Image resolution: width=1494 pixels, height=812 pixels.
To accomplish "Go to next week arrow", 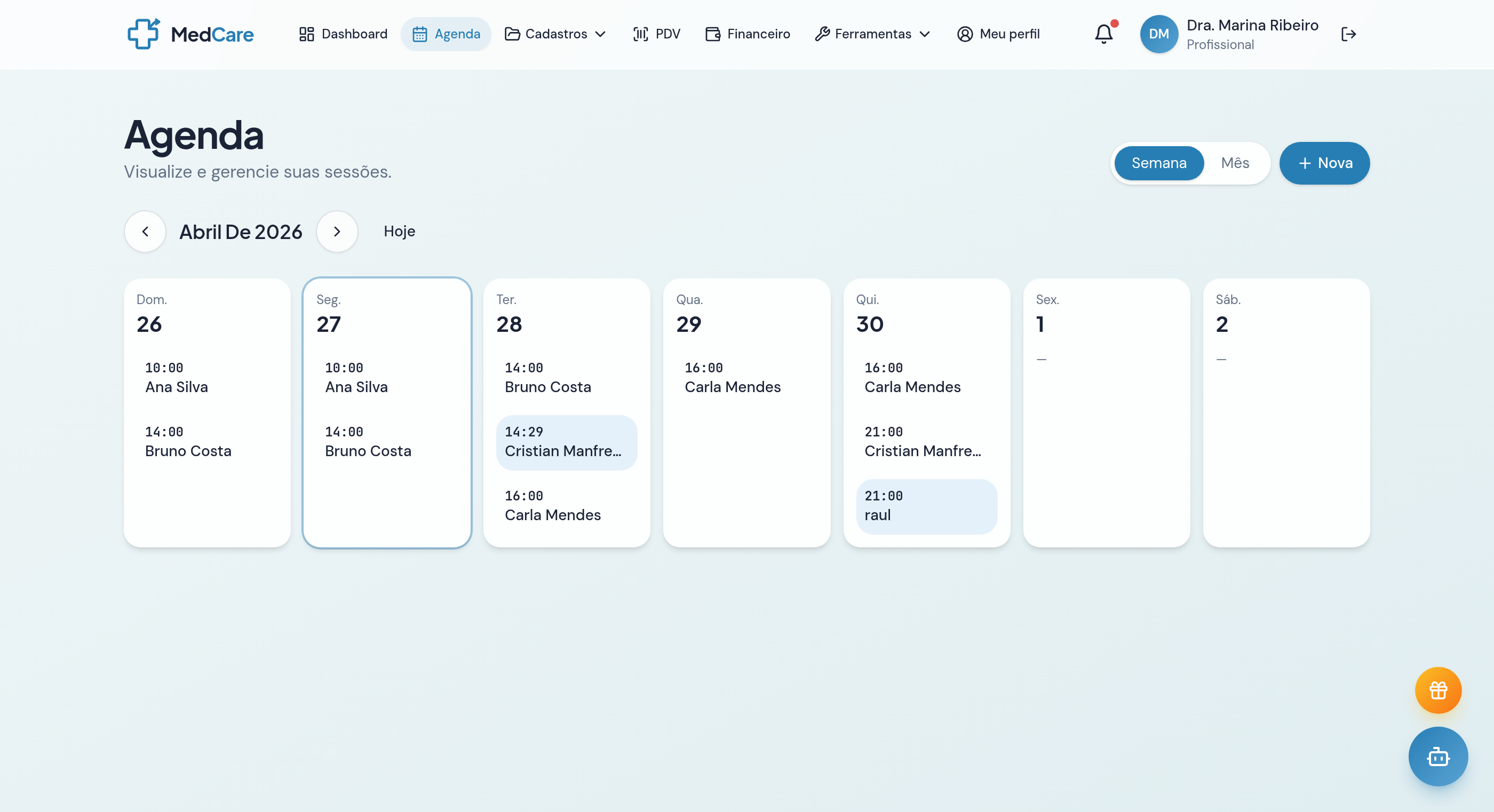I will [x=337, y=232].
